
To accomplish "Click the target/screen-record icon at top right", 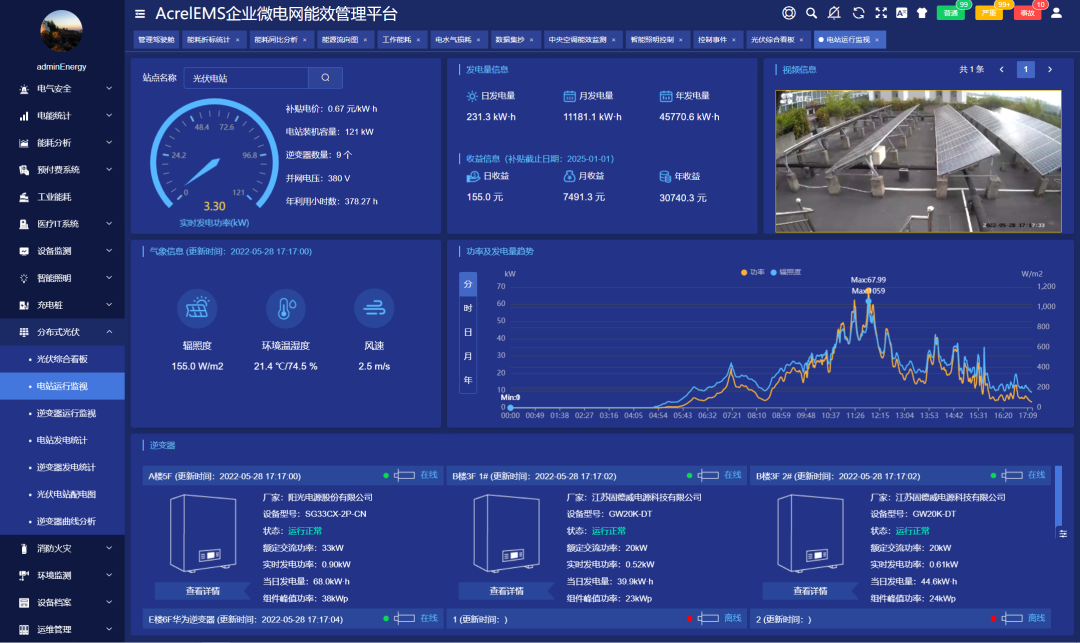I will pyautogui.click(x=792, y=13).
